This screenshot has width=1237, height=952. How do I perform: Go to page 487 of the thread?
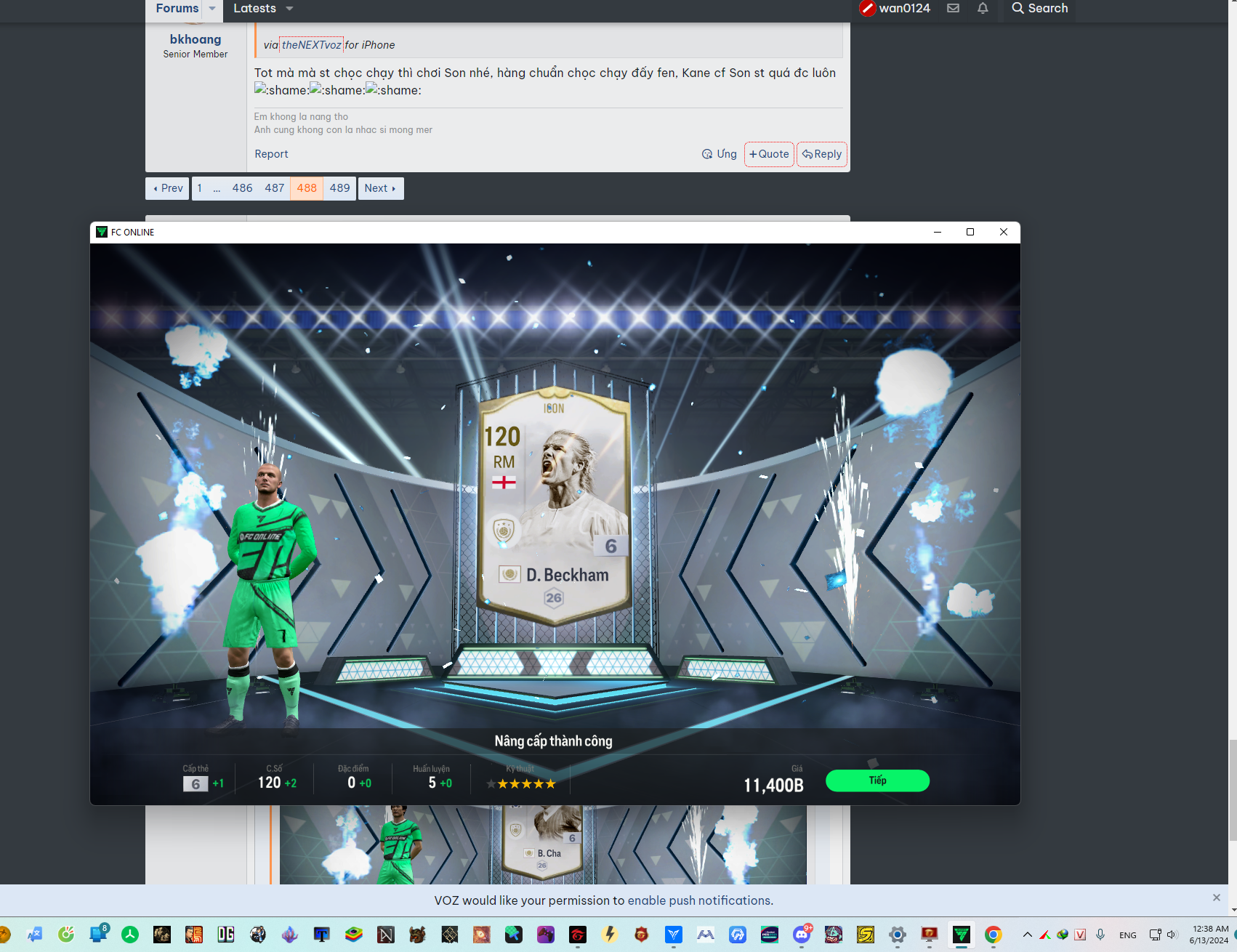[275, 188]
